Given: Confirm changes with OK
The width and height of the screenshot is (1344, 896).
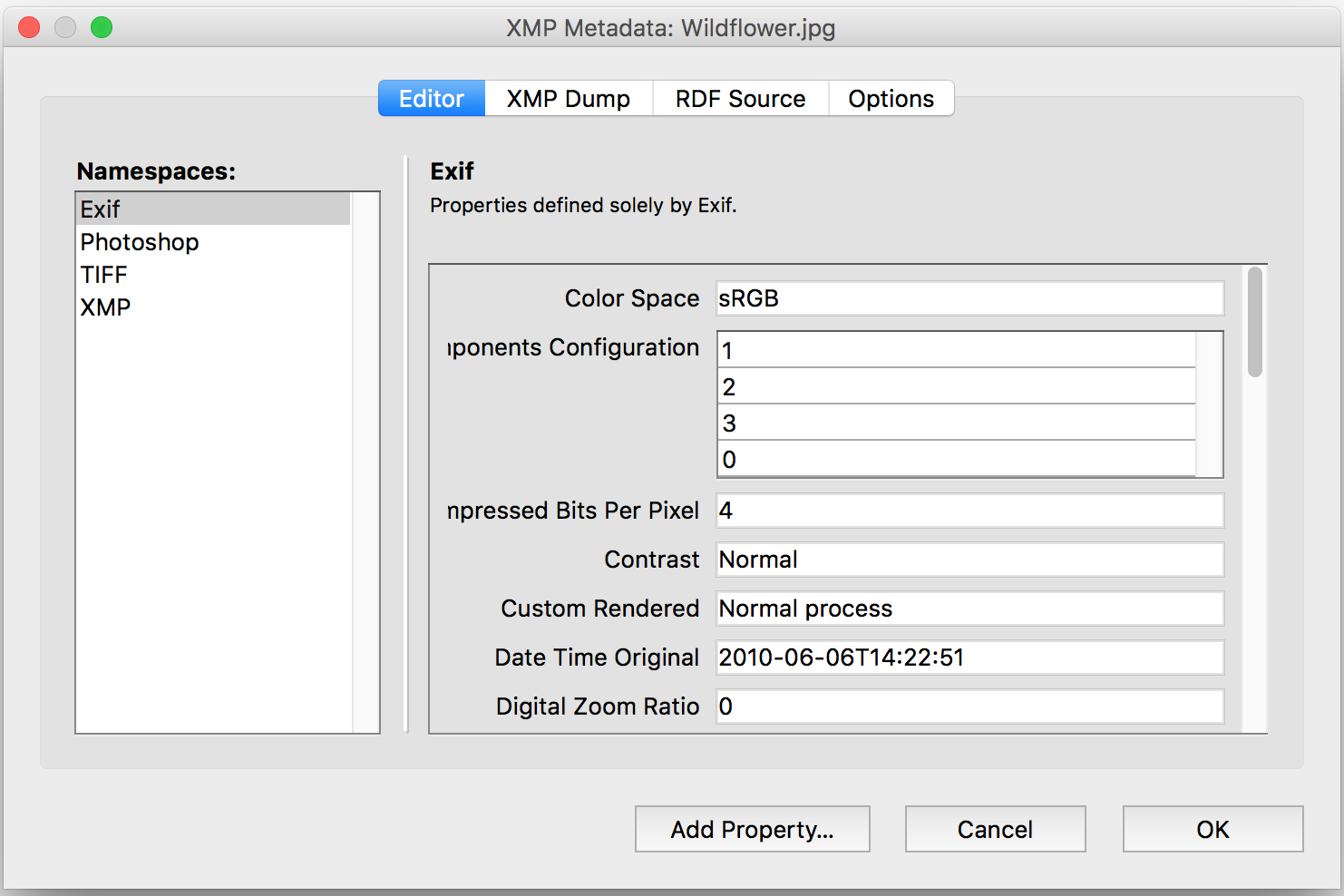Looking at the screenshot, I should click(1213, 829).
